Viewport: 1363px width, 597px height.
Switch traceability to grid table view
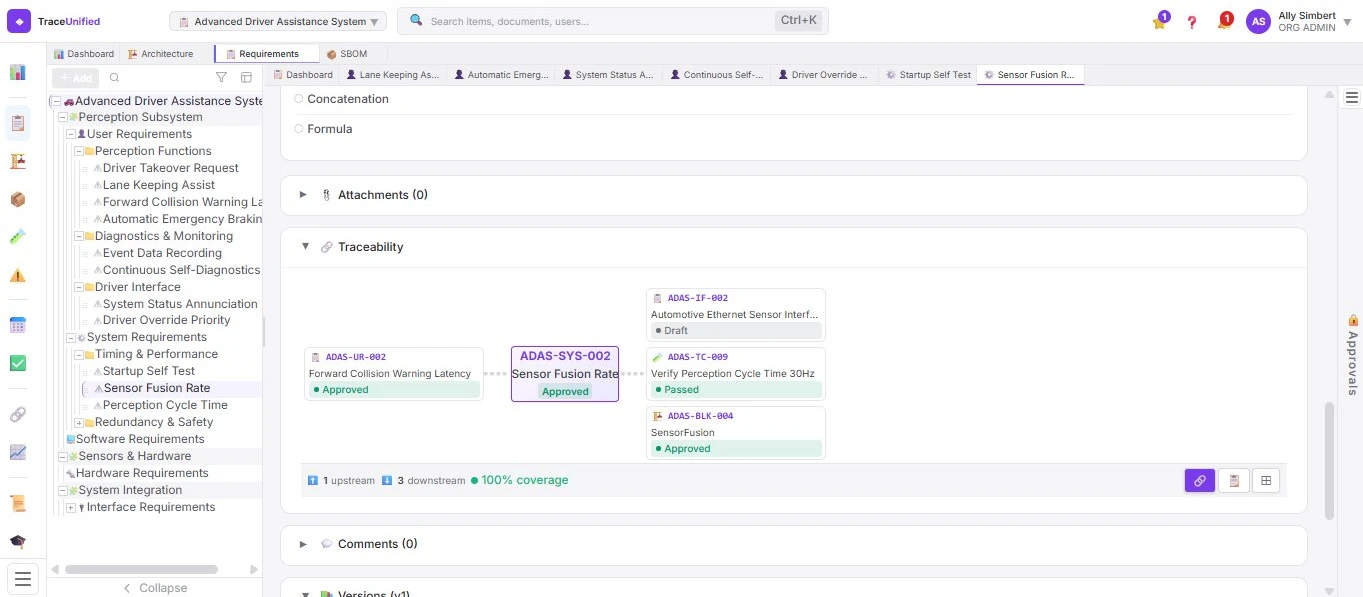click(1266, 481)
